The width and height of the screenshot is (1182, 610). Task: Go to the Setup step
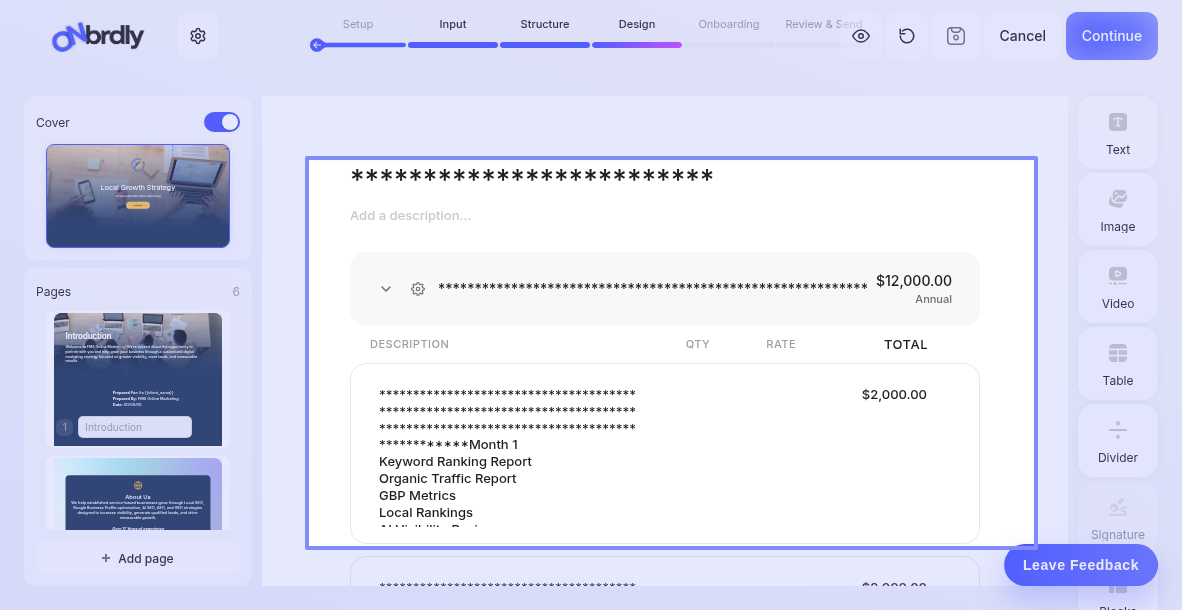click(x=358, y=24)
